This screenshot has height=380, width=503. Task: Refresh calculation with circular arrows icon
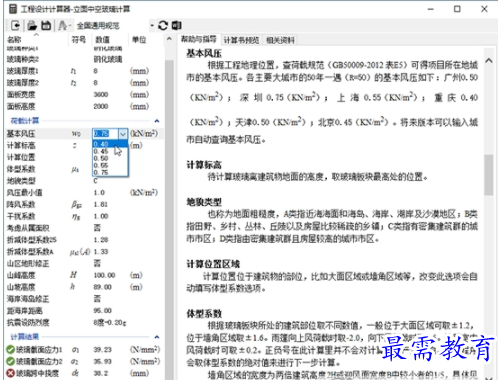point(163,25)
